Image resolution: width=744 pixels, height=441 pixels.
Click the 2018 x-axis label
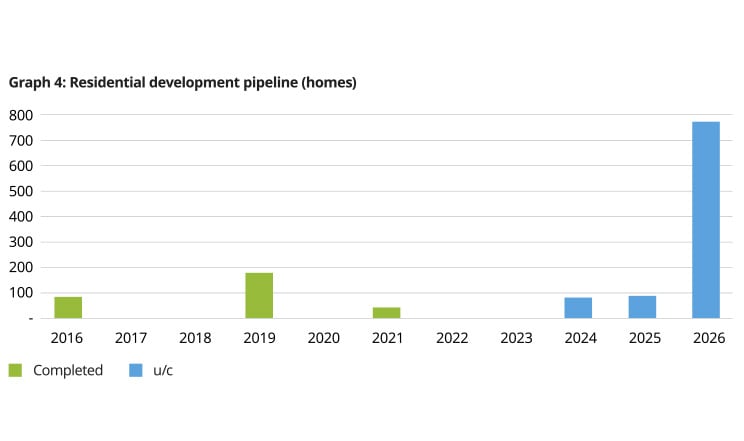(195, 338)
